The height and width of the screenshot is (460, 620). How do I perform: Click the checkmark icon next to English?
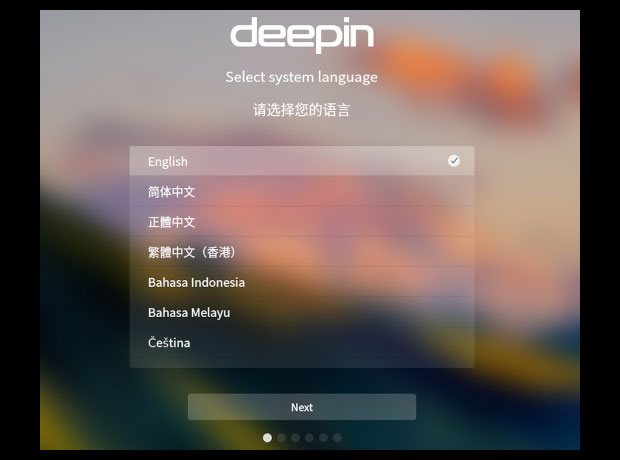click(454, 161)
